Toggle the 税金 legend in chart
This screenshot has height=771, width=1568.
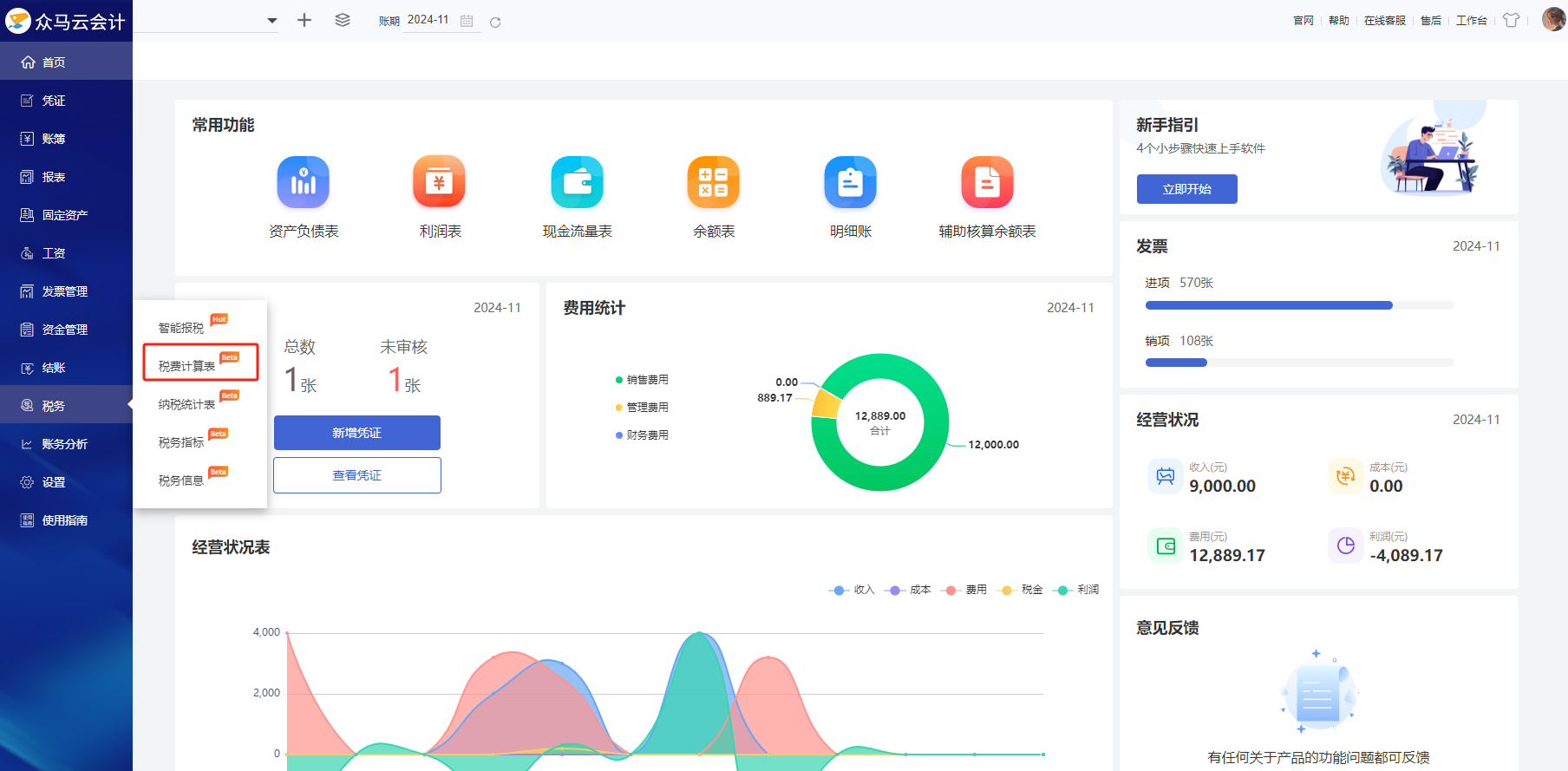pyautogui.click(x=1020, y=590)
